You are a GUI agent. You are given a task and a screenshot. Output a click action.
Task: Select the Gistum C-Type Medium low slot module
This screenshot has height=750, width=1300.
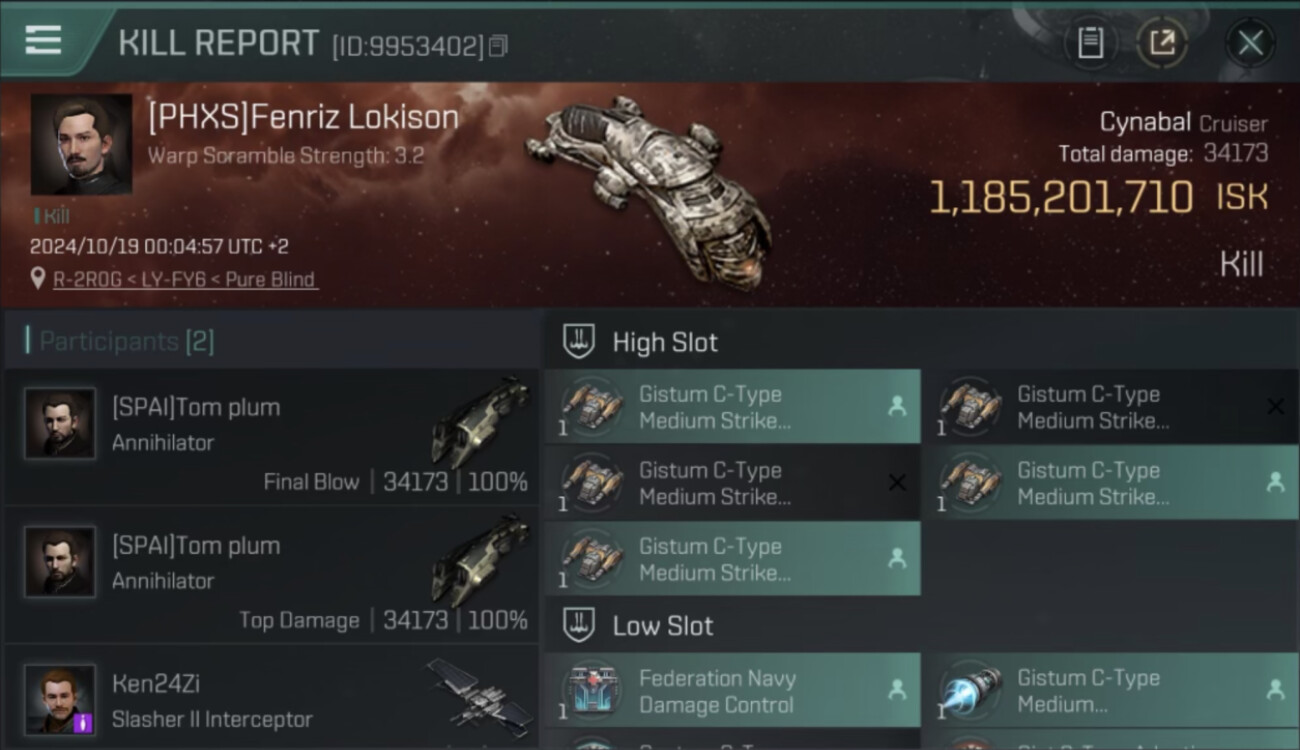click(x=1110, y=690)
